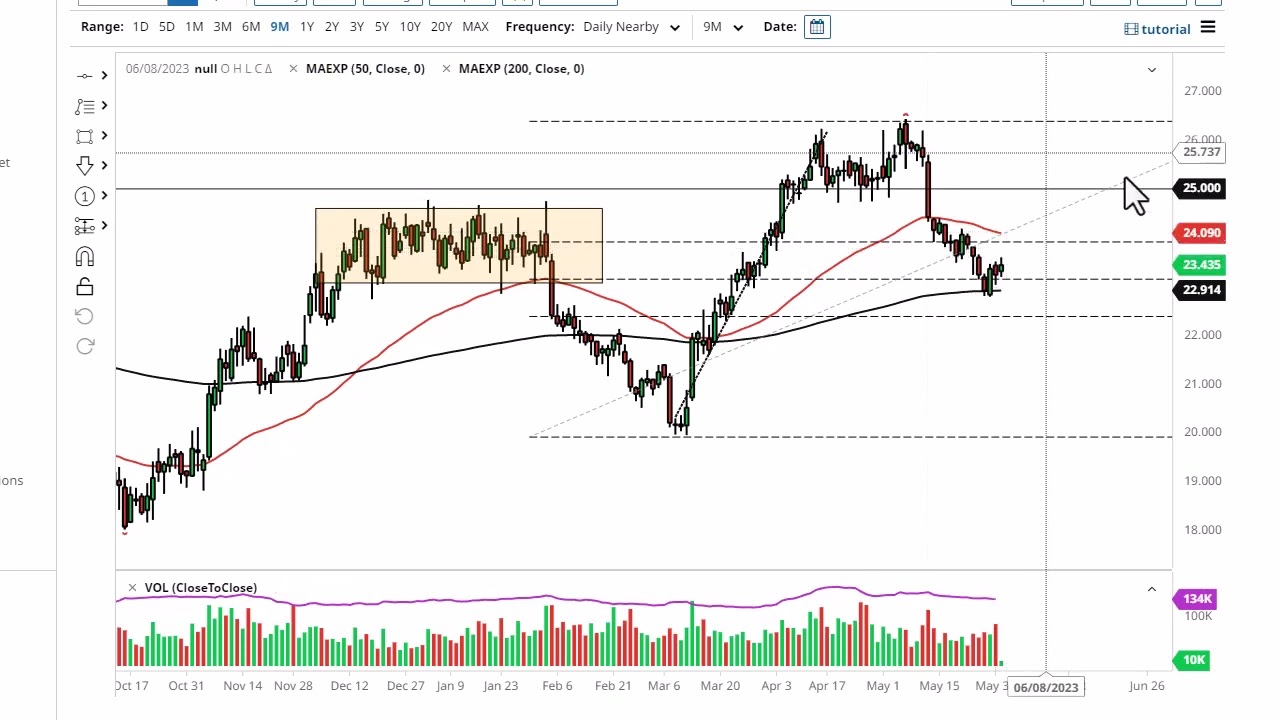
Task: Expand arrow marker tool options
Action: coord(103,166)
